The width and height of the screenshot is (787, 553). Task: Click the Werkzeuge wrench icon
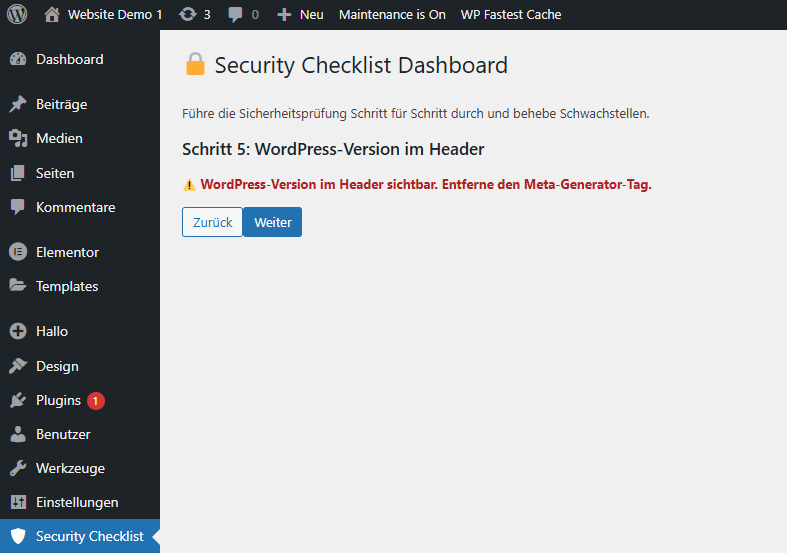(17, 468)
